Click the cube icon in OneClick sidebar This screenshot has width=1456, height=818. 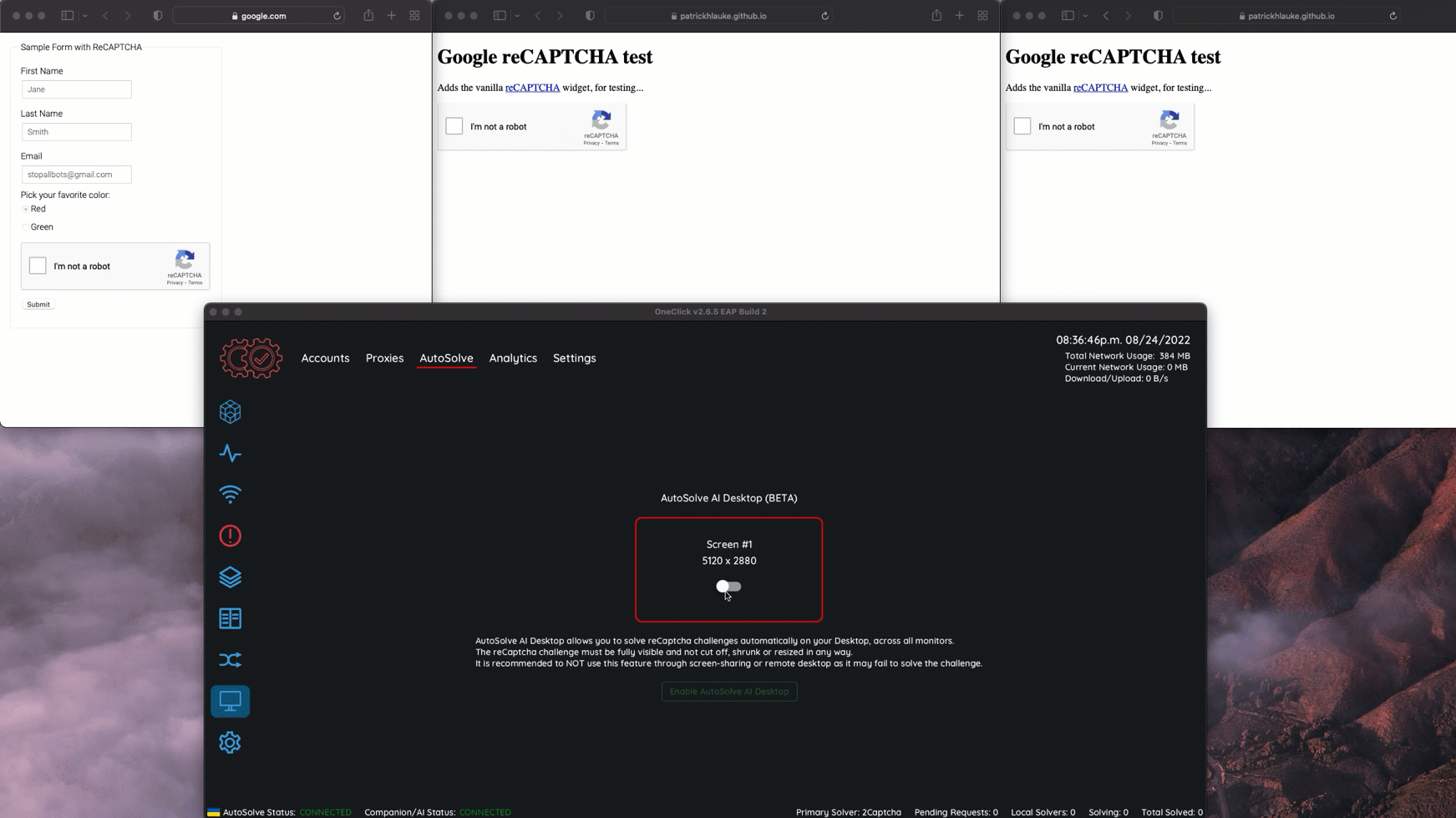[x=230, y=412]
